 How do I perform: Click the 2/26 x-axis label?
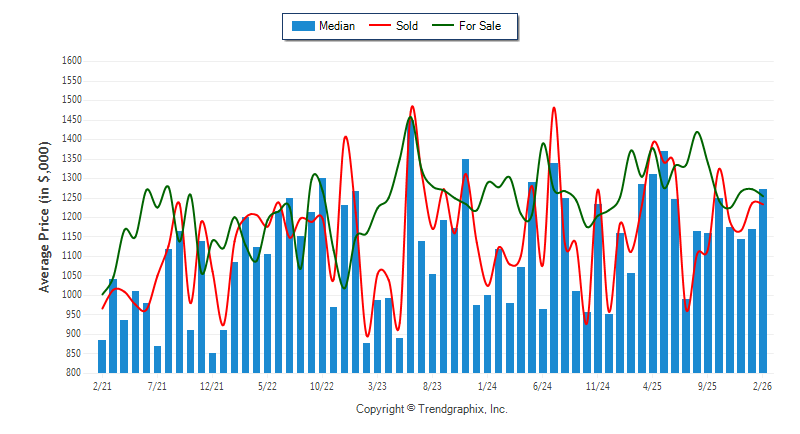click(x=762, y=385)
